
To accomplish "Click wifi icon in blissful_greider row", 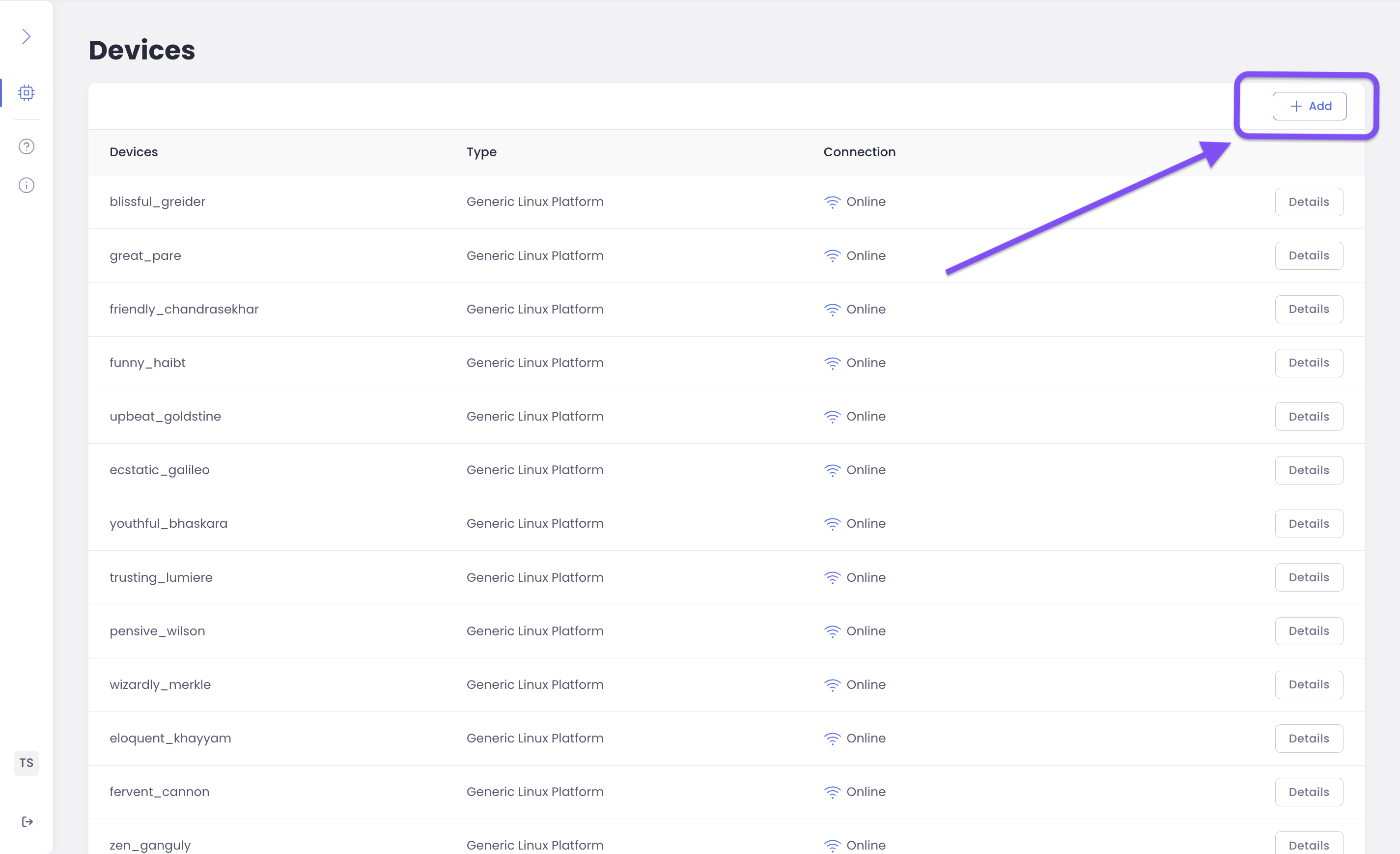I will coord(832,202).
